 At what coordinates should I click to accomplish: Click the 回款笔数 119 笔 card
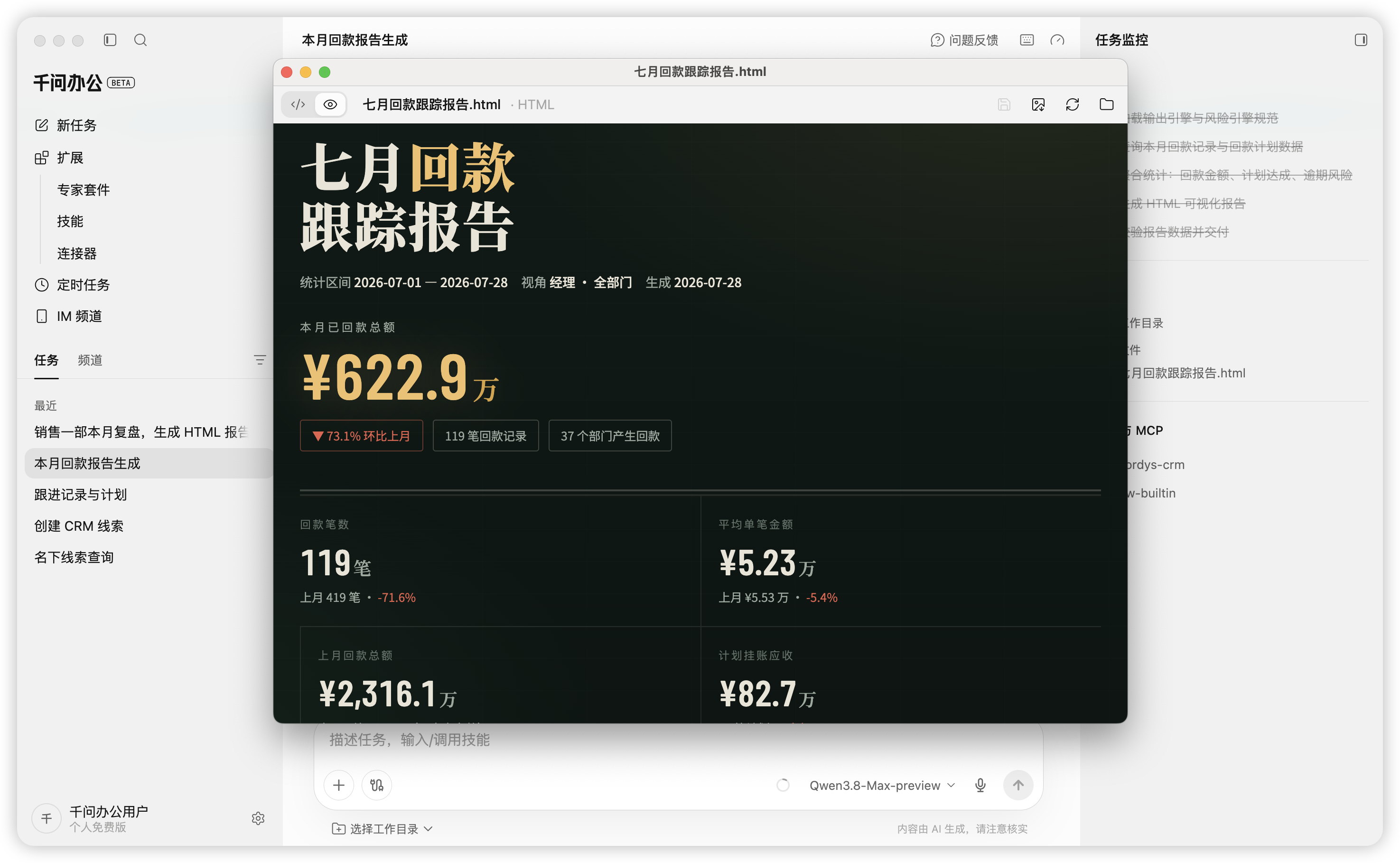500,561
